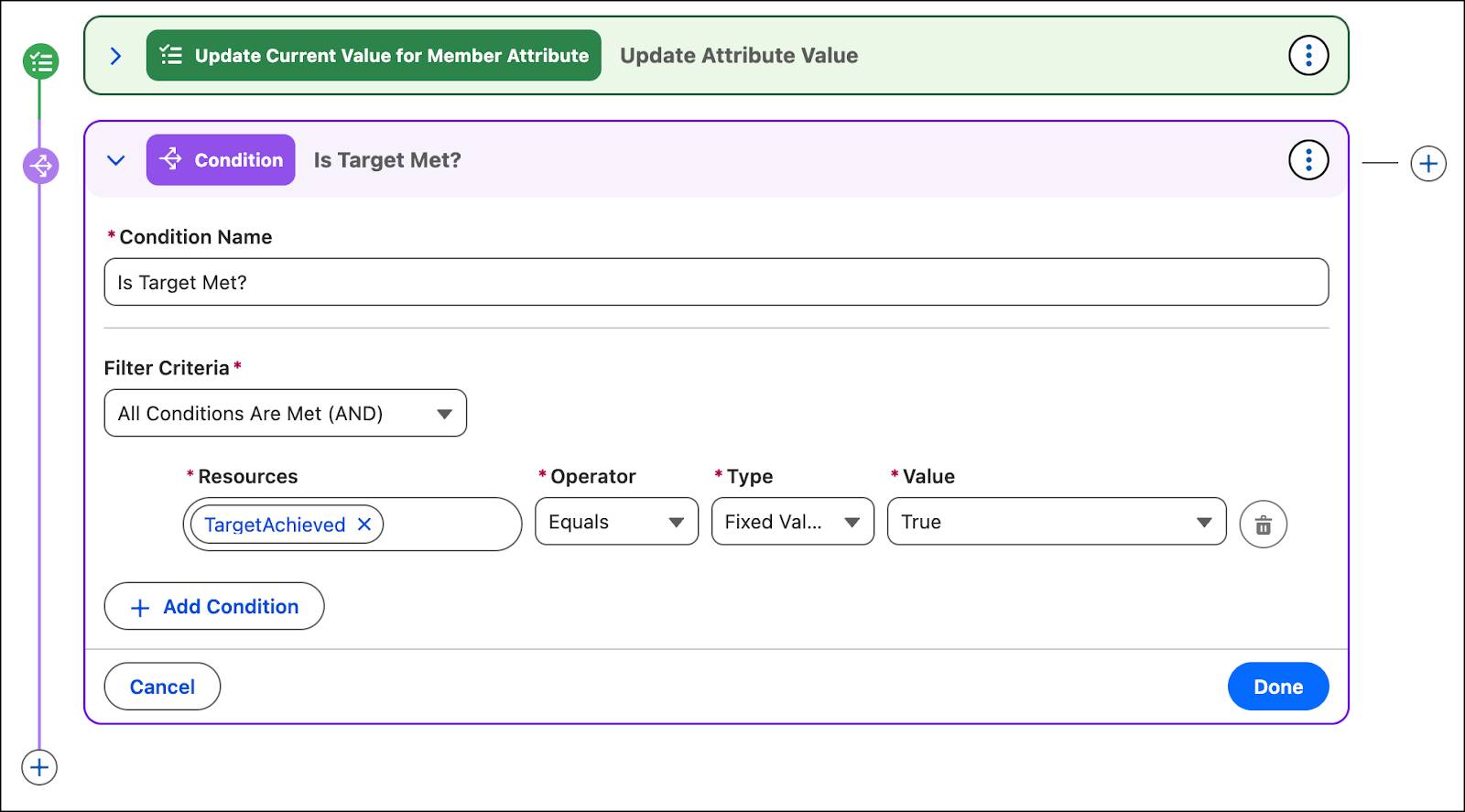
Task: Open the Type dropdown showing Fixed Val...
Action: (793, 522)
